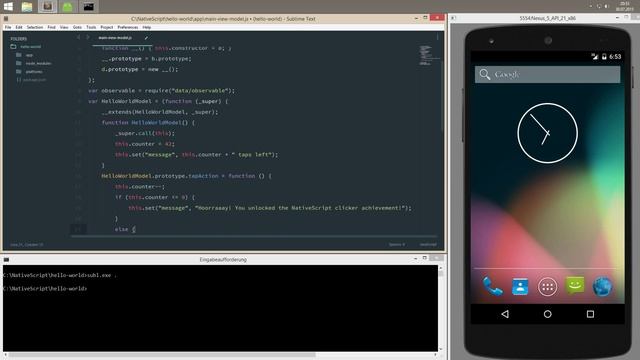
Task: Open package.json in the sidebar
Action: pyautogui.click(x=31, y=80)
